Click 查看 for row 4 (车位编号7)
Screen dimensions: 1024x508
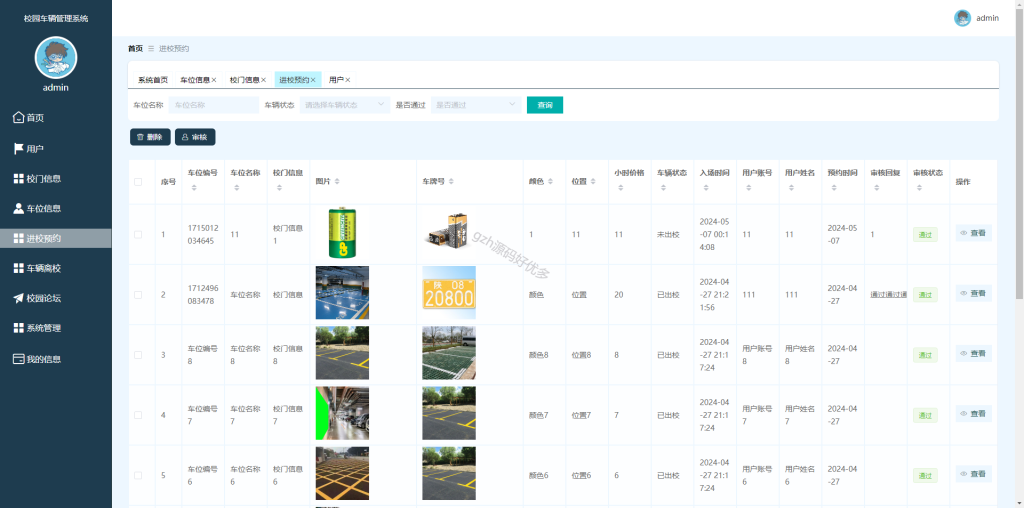pyautogui.click(x=973, y=413)
